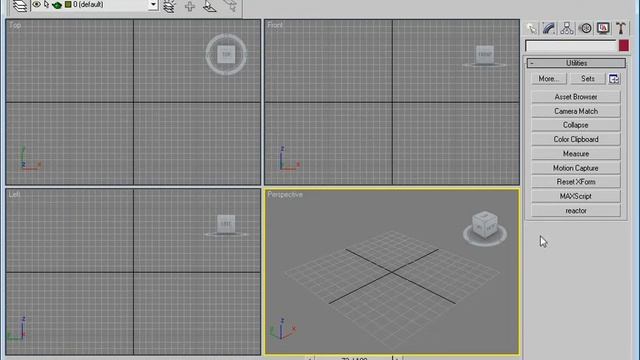640x360 pixels.
Task: Click the Front viewport label
Action: click(275, 25)
